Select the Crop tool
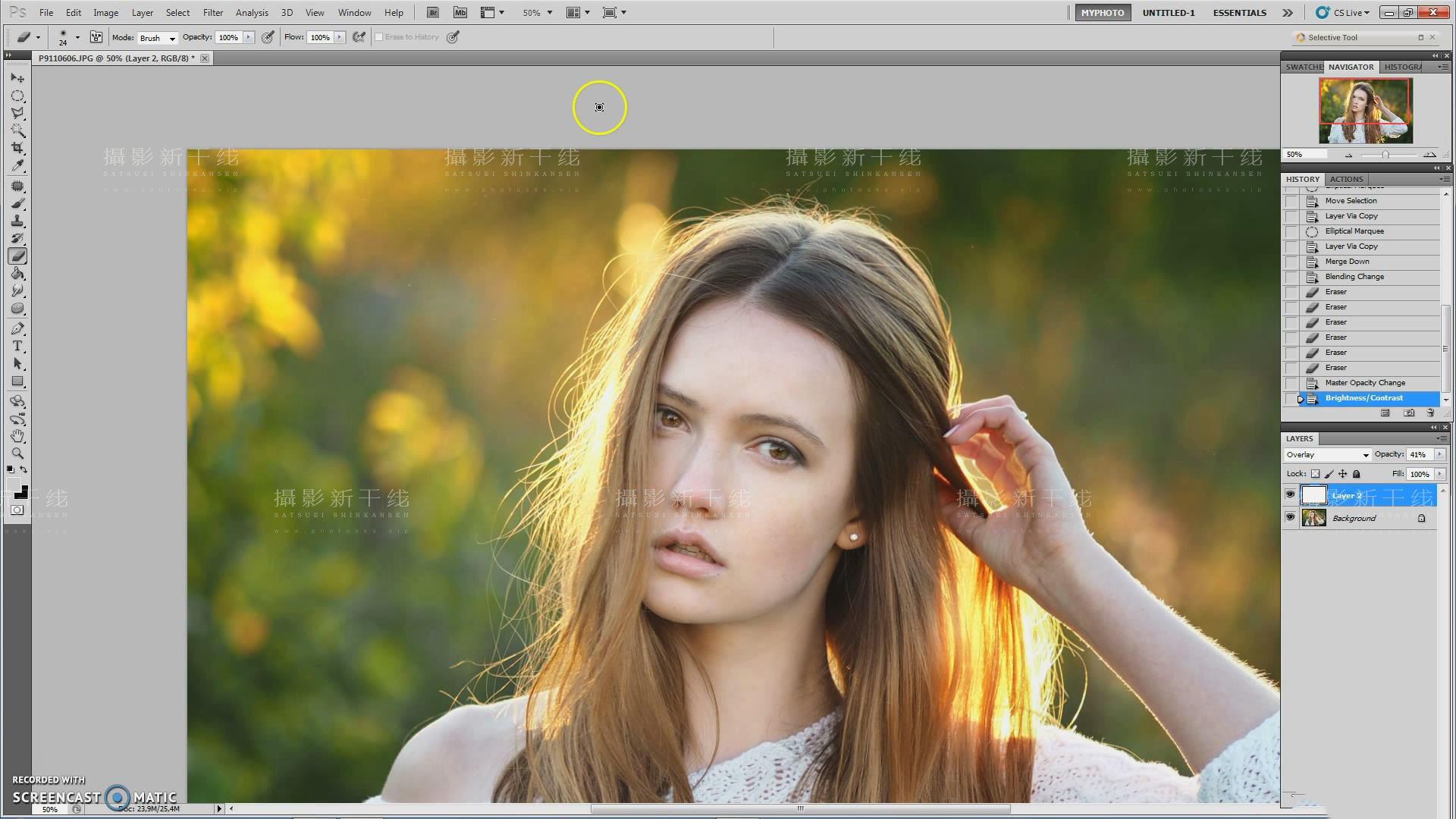Screen dimensions: 1456x819 pos(17,149)
